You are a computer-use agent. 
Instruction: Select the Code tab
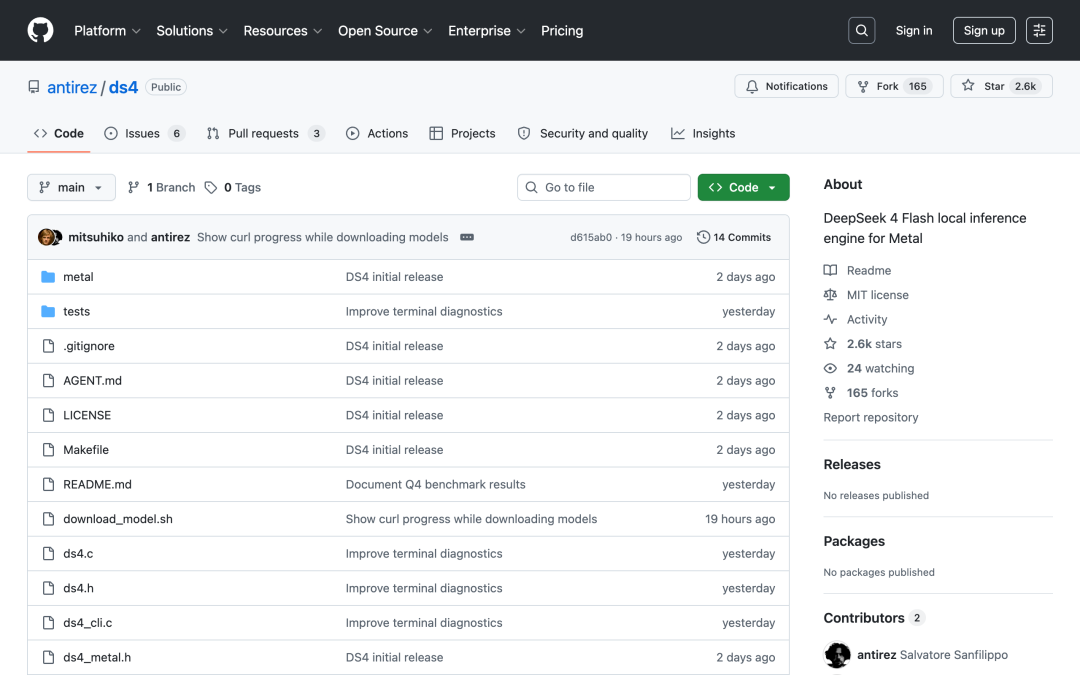[x=59, y=134]
